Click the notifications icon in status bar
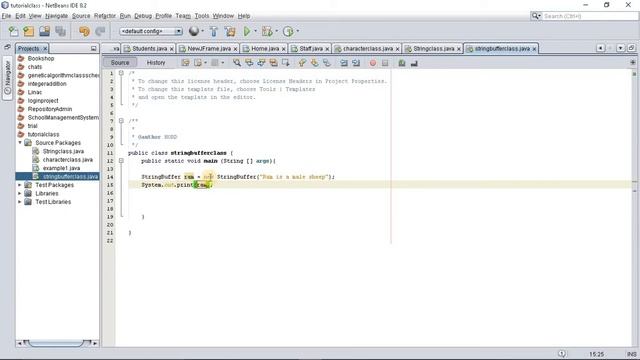This screenshot has width=640, height=360. pyautogui.click(x=562, y=353)
